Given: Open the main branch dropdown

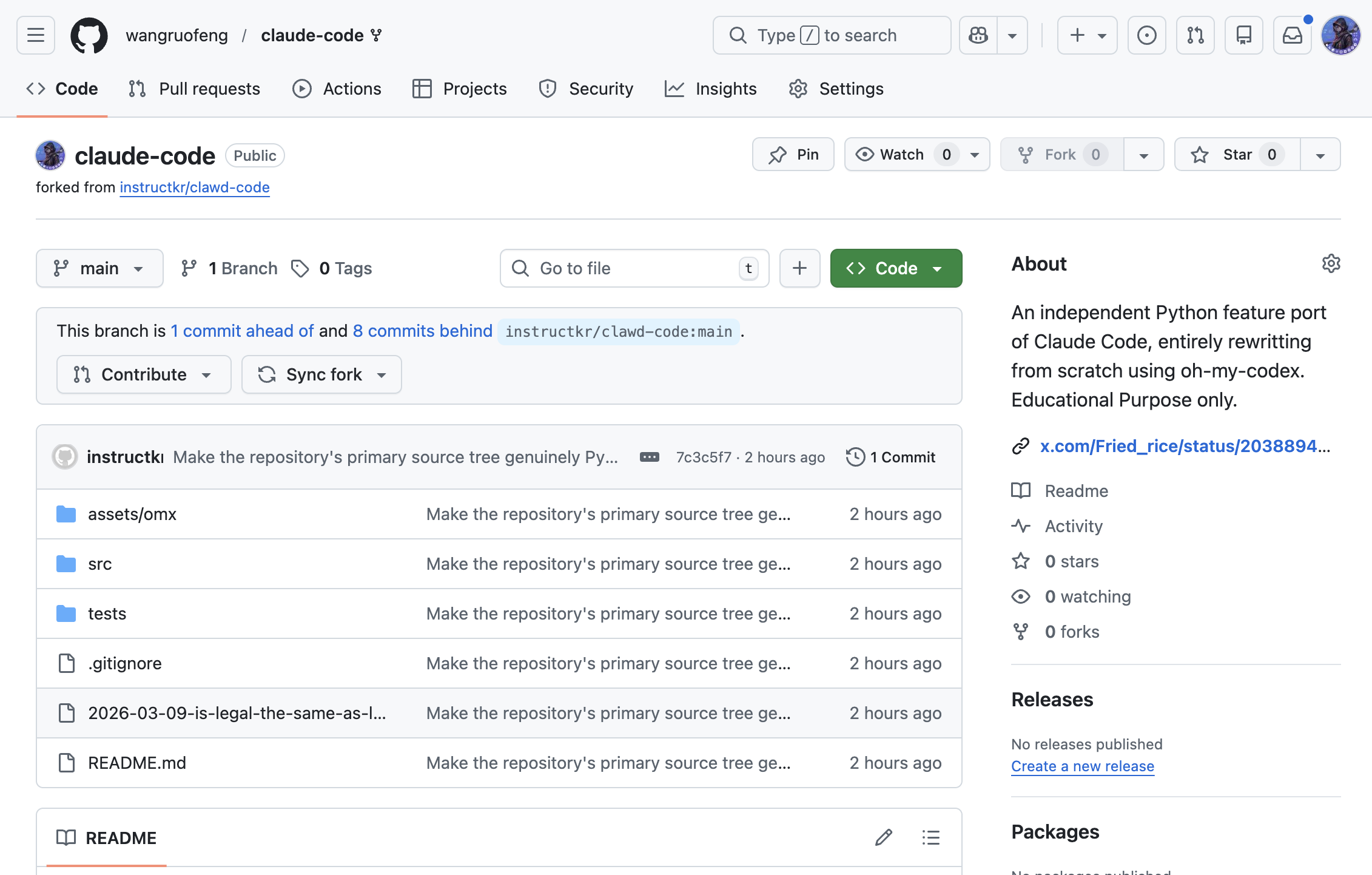Looking at the screenshot, I should click(99, 268).
